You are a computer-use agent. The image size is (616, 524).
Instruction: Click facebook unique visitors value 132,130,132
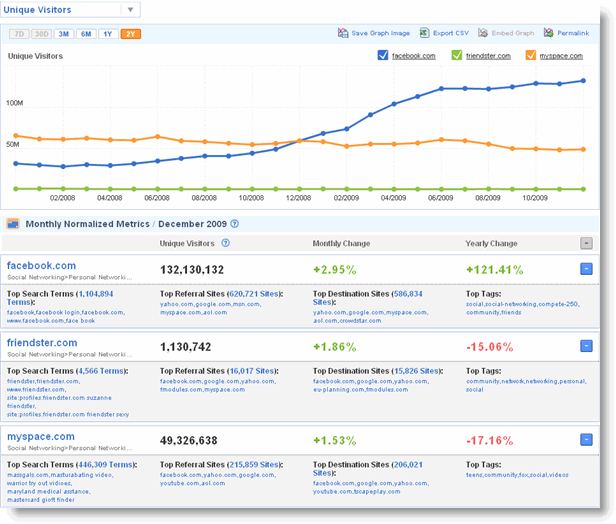tap(192, 270)
